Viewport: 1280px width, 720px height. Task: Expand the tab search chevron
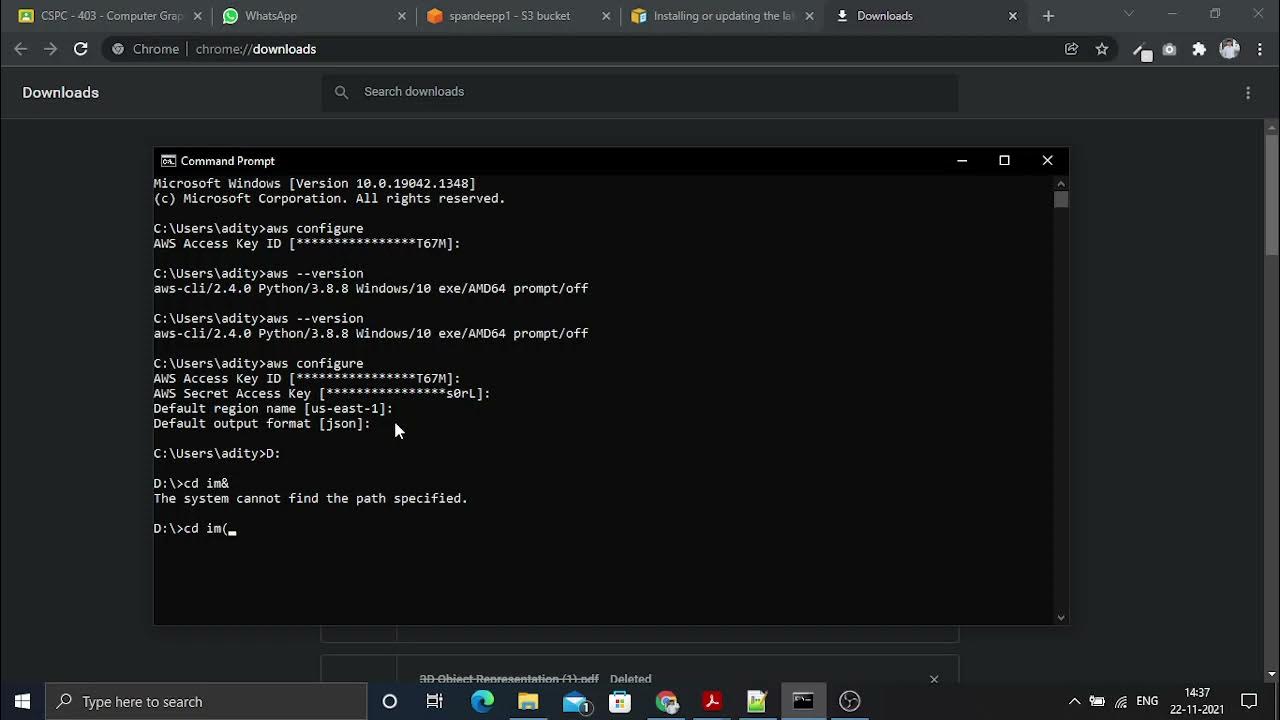click(x=1129, y=14)
